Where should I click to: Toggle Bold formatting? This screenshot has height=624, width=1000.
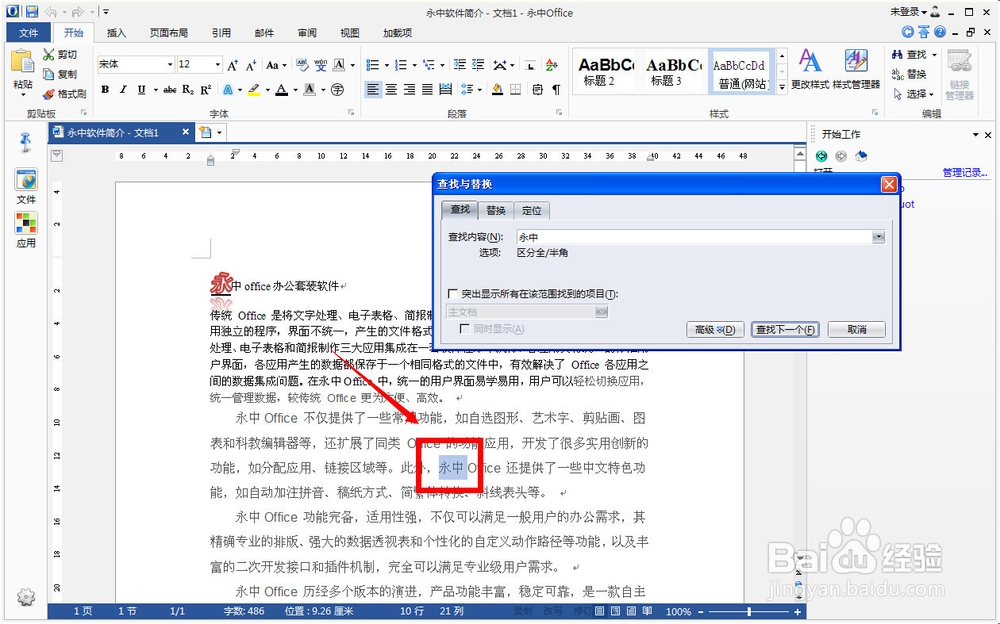[105, 90]
